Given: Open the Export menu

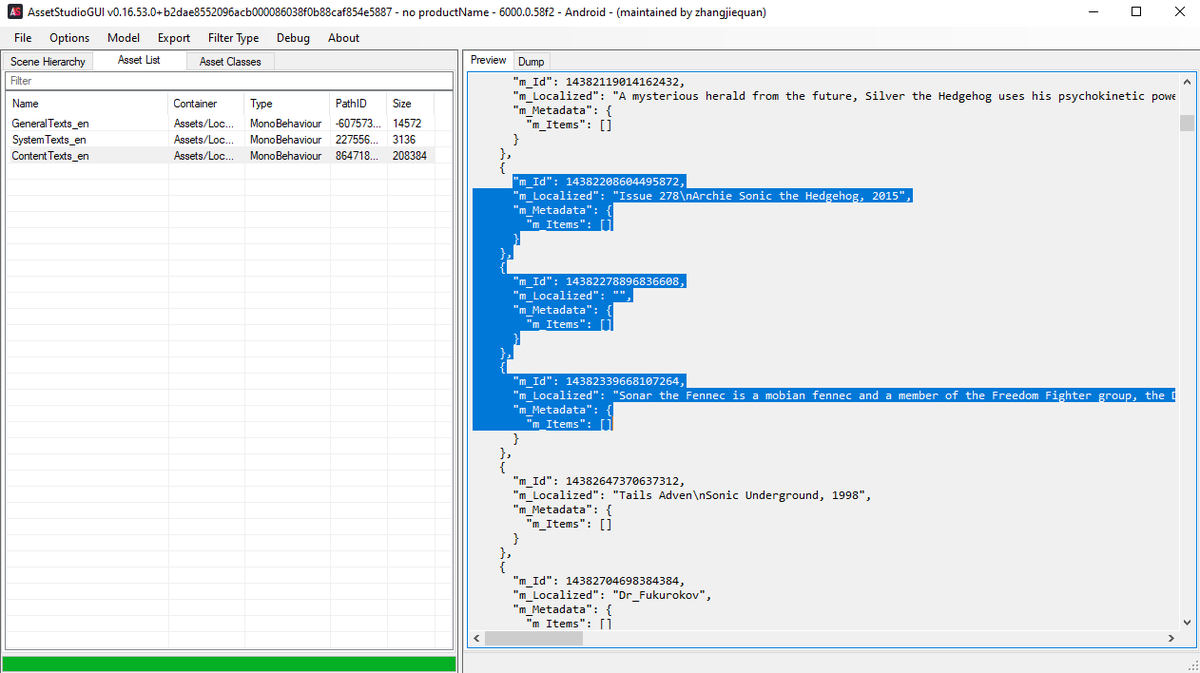Looking at the screenshot, I should (x=173, y=38).
